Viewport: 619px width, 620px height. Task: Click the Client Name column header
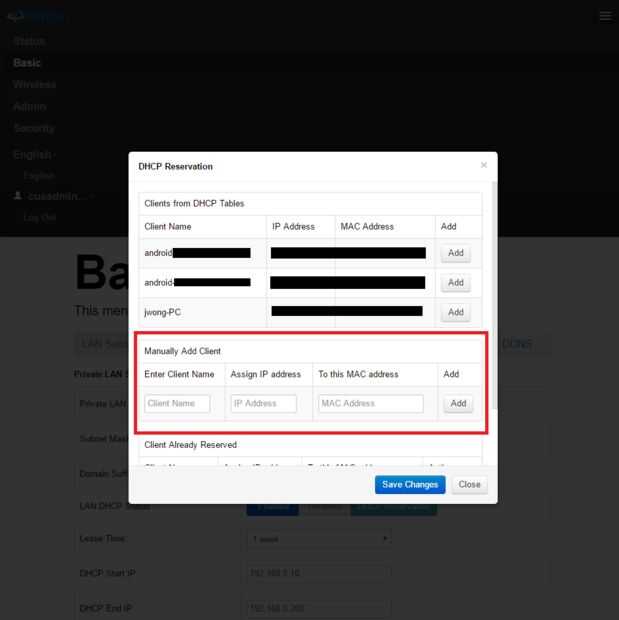pyautogui.click(x=168, y=227)
